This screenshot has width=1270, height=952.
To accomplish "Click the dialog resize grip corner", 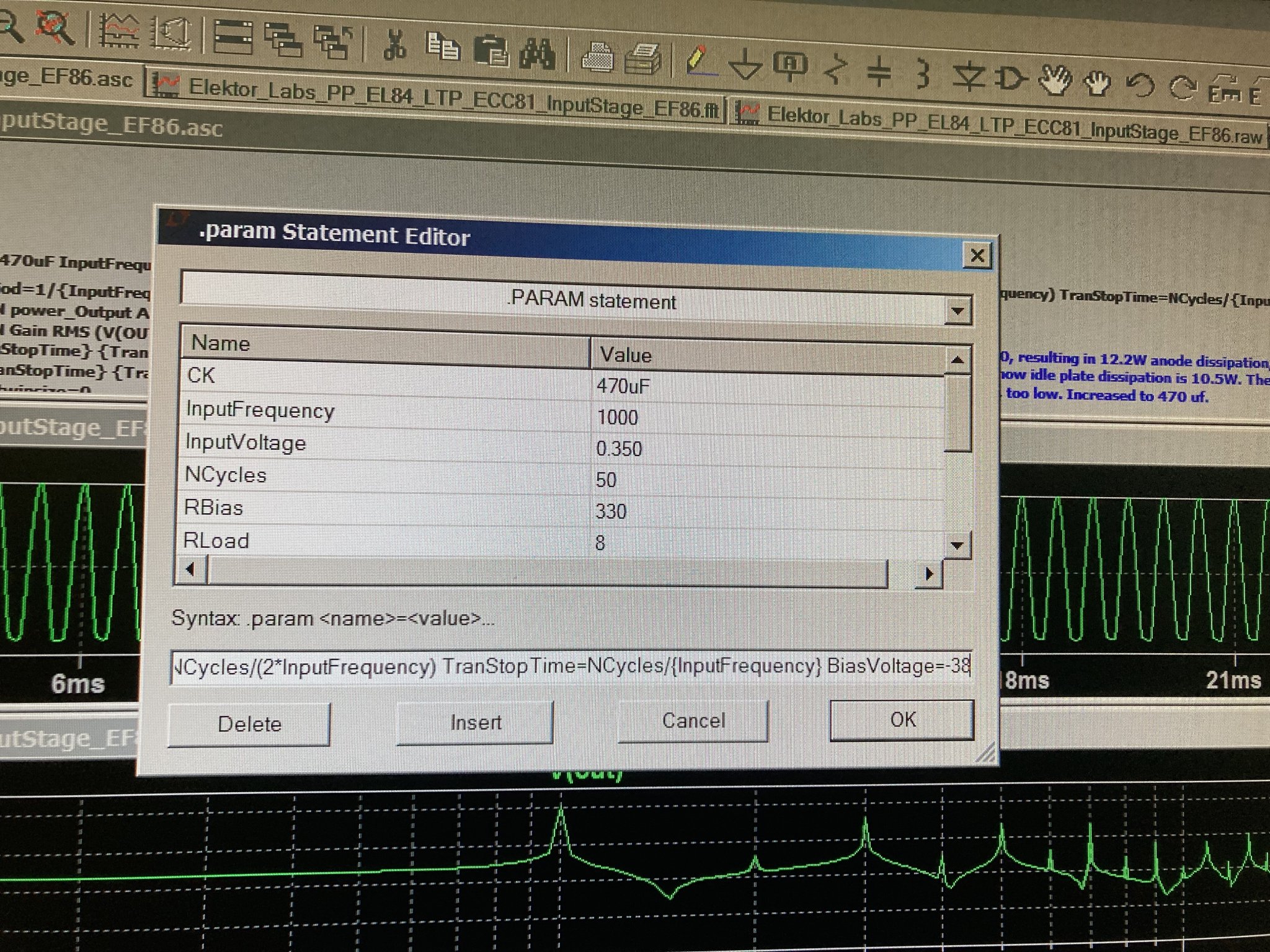I will 986,752.
